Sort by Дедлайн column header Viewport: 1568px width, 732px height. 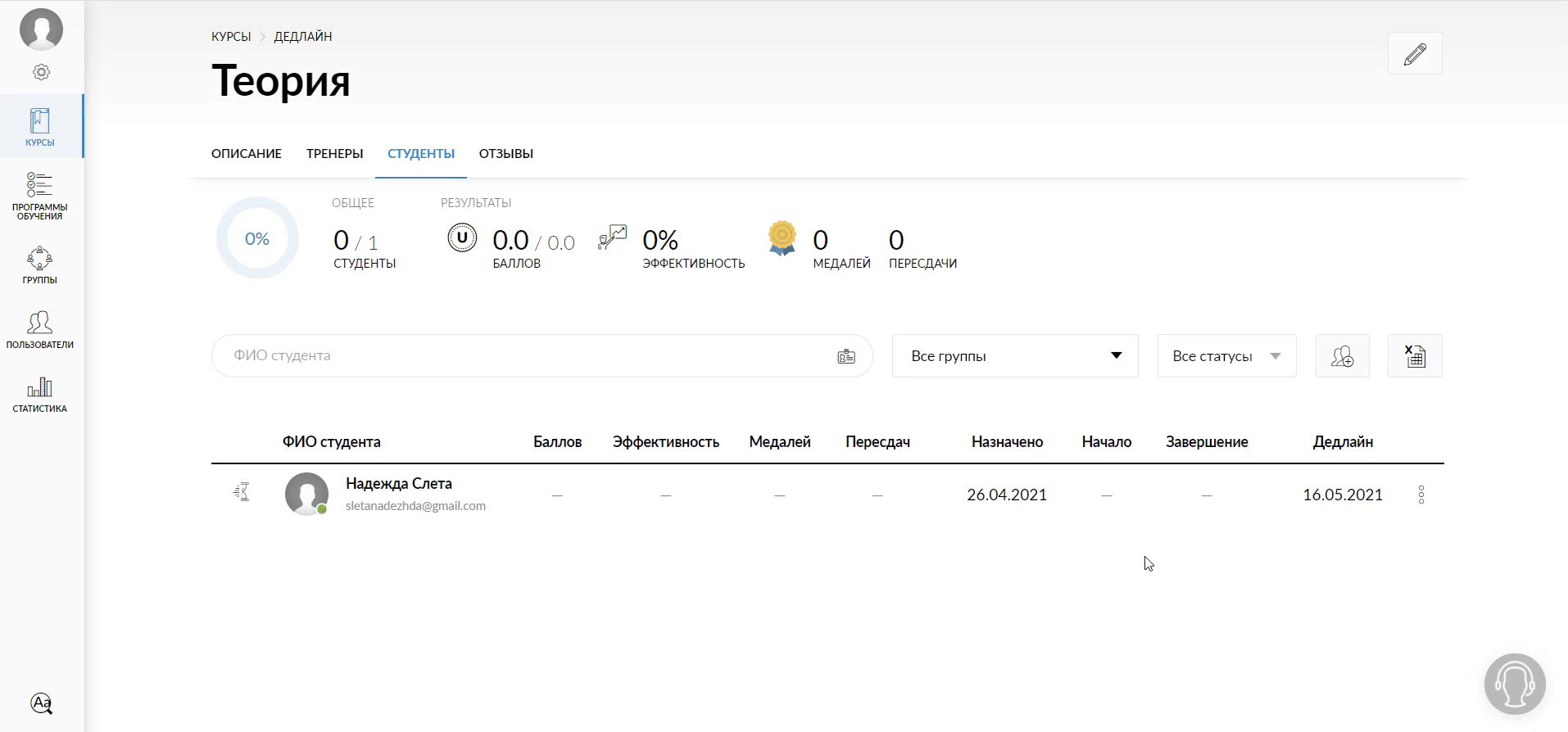1343,442
